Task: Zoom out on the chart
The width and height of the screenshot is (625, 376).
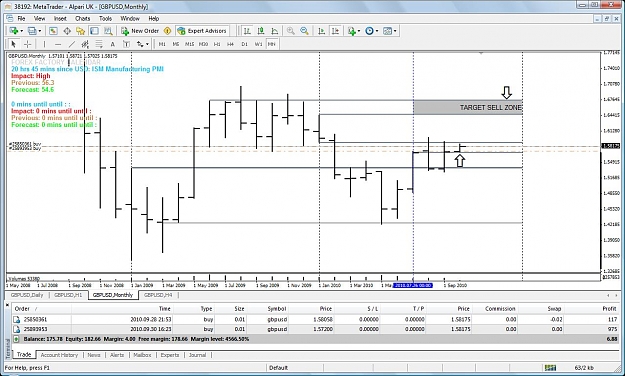Action: [304, 31]
